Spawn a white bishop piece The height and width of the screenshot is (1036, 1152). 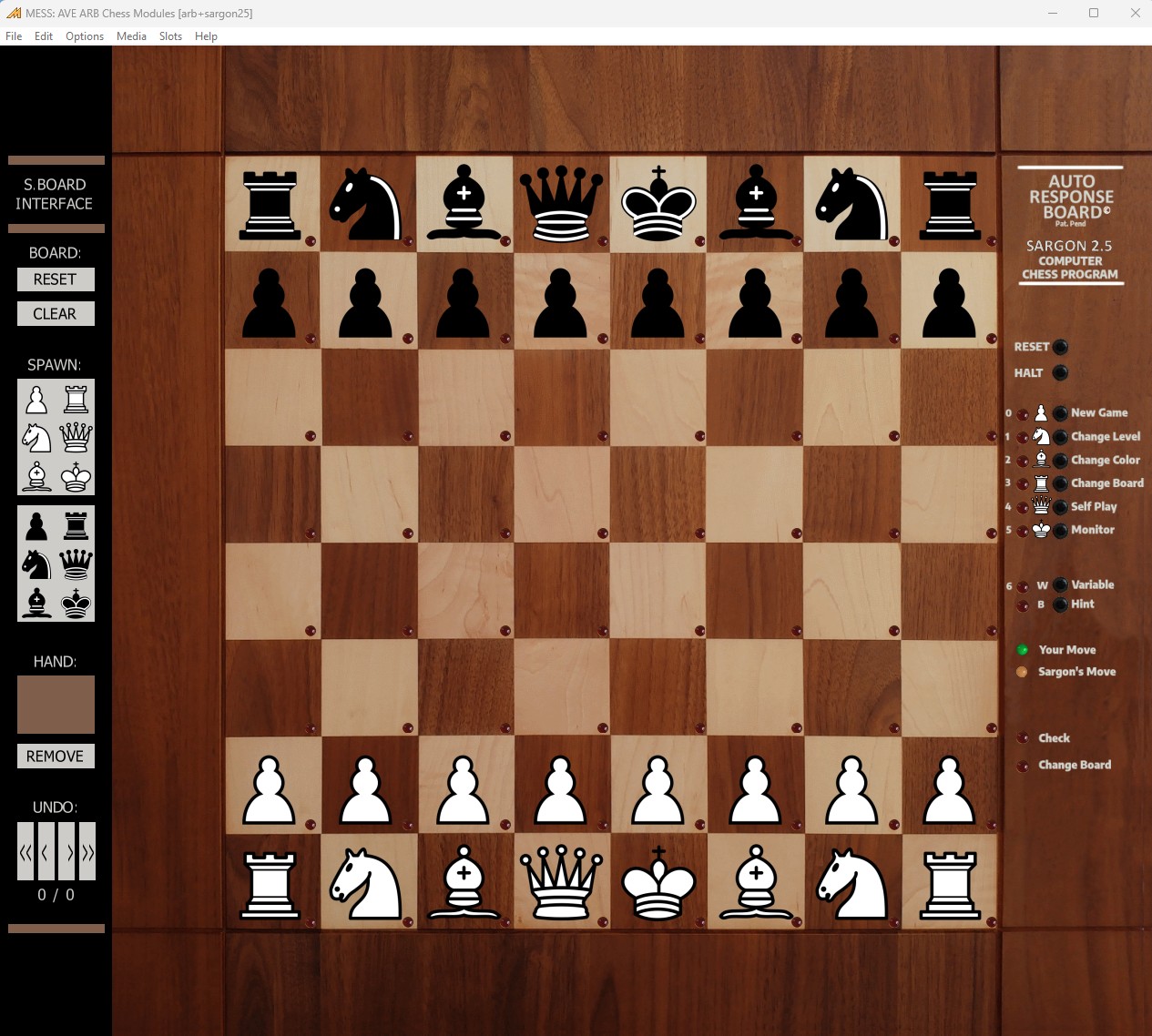[x=36, y=476]
